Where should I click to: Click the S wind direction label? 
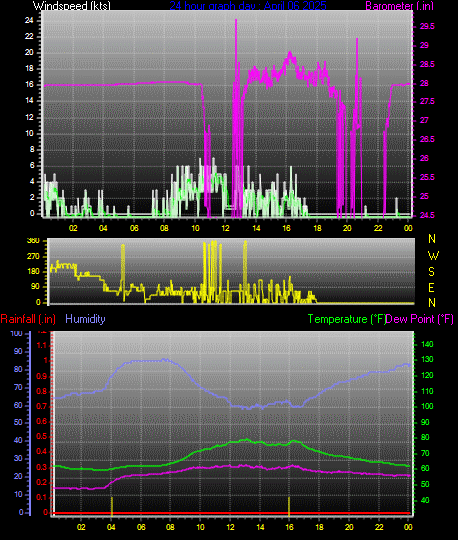[431, 272]
